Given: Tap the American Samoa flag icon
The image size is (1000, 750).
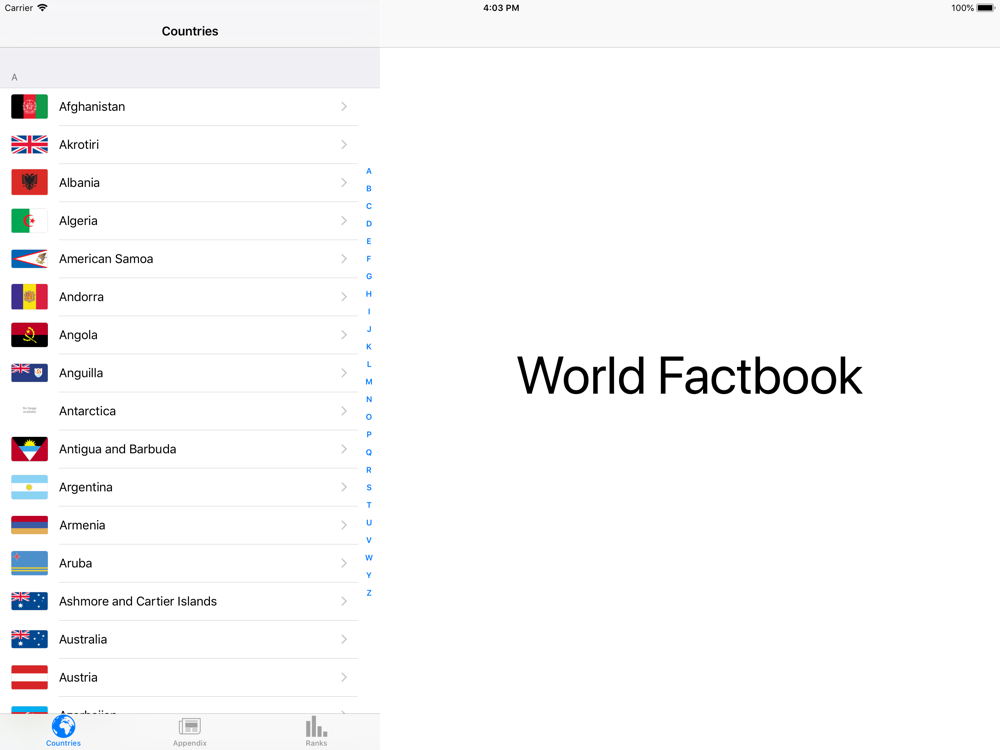Looking at the screenshot, I should (x=29, y=259).
